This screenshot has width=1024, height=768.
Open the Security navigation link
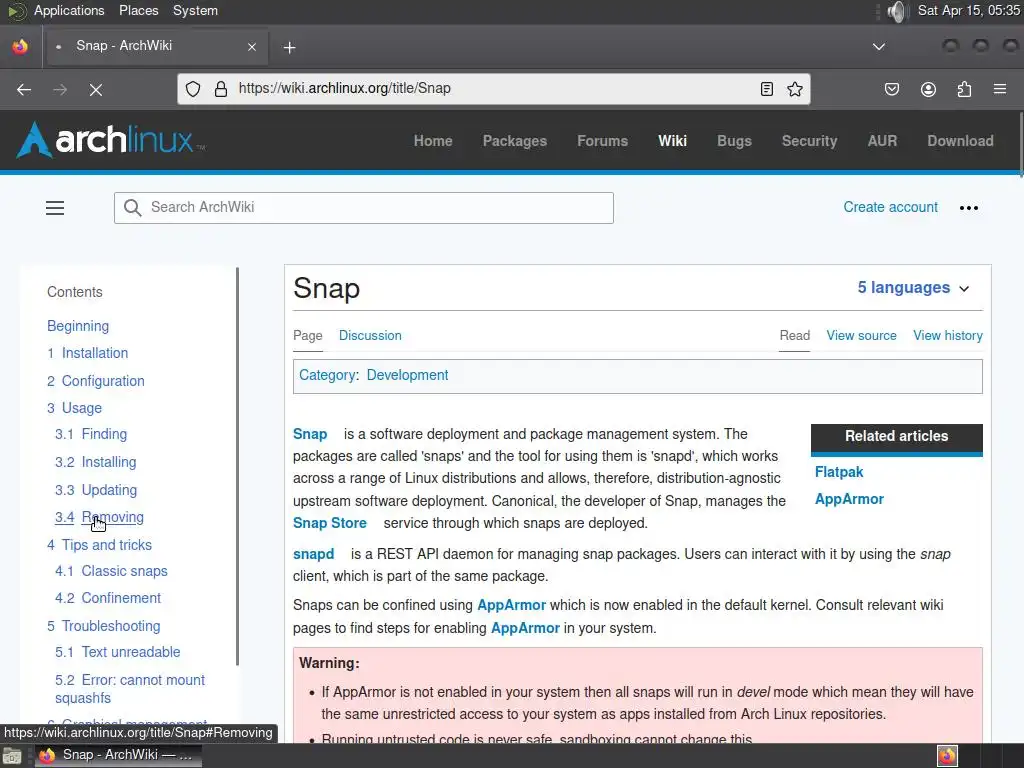coord(809,141)
